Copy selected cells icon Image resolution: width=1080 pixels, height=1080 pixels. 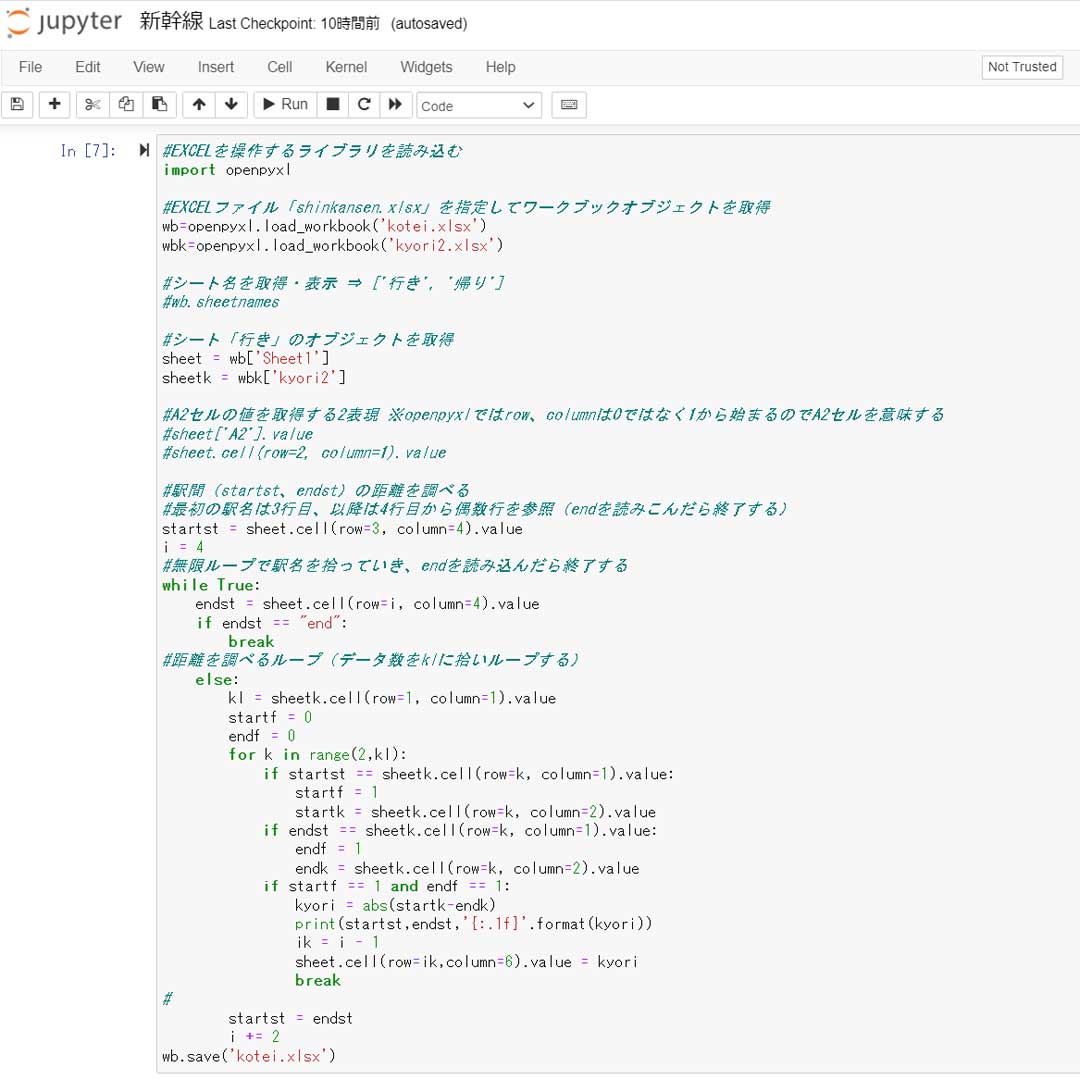tap(126, 105)
